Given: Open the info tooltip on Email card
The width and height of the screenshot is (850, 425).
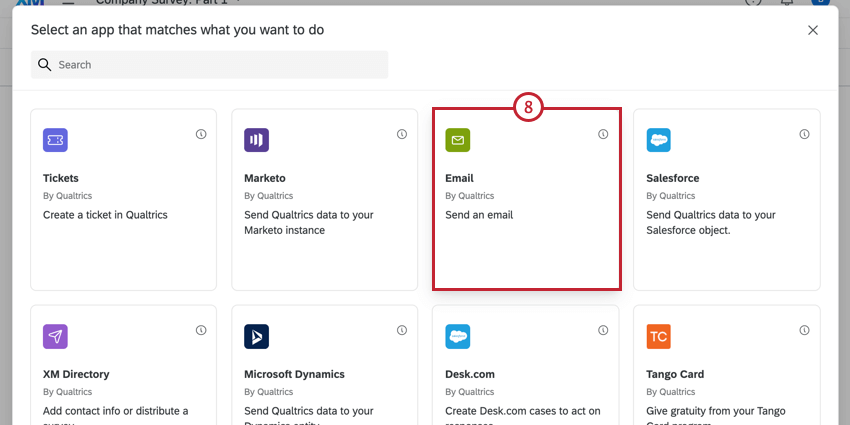Looking at the screenshot, I should point(603,134).
